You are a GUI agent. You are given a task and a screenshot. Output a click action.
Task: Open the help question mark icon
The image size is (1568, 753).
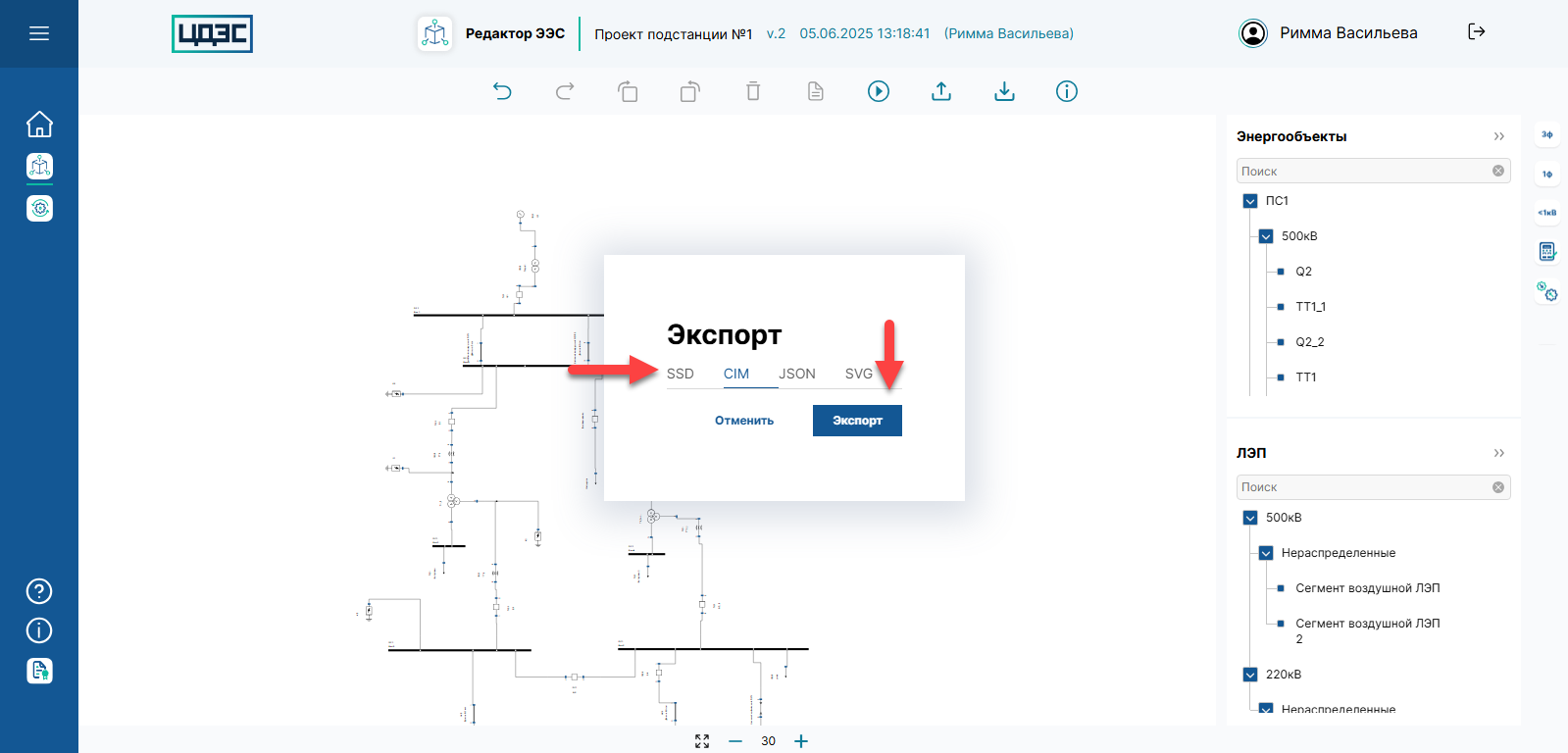click(x=39, y=591)
